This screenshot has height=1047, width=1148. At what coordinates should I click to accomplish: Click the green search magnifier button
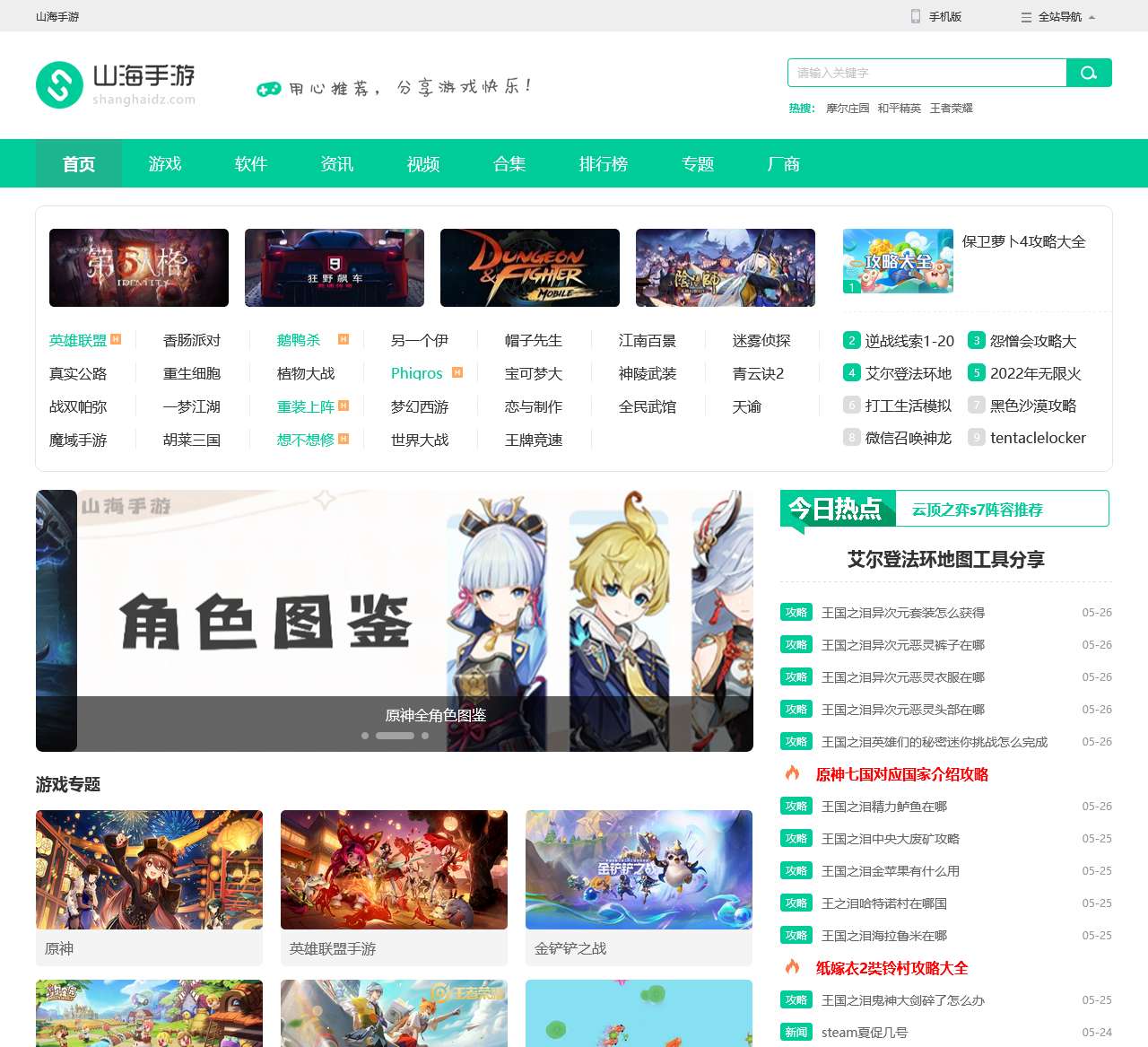click(1089, 73)
